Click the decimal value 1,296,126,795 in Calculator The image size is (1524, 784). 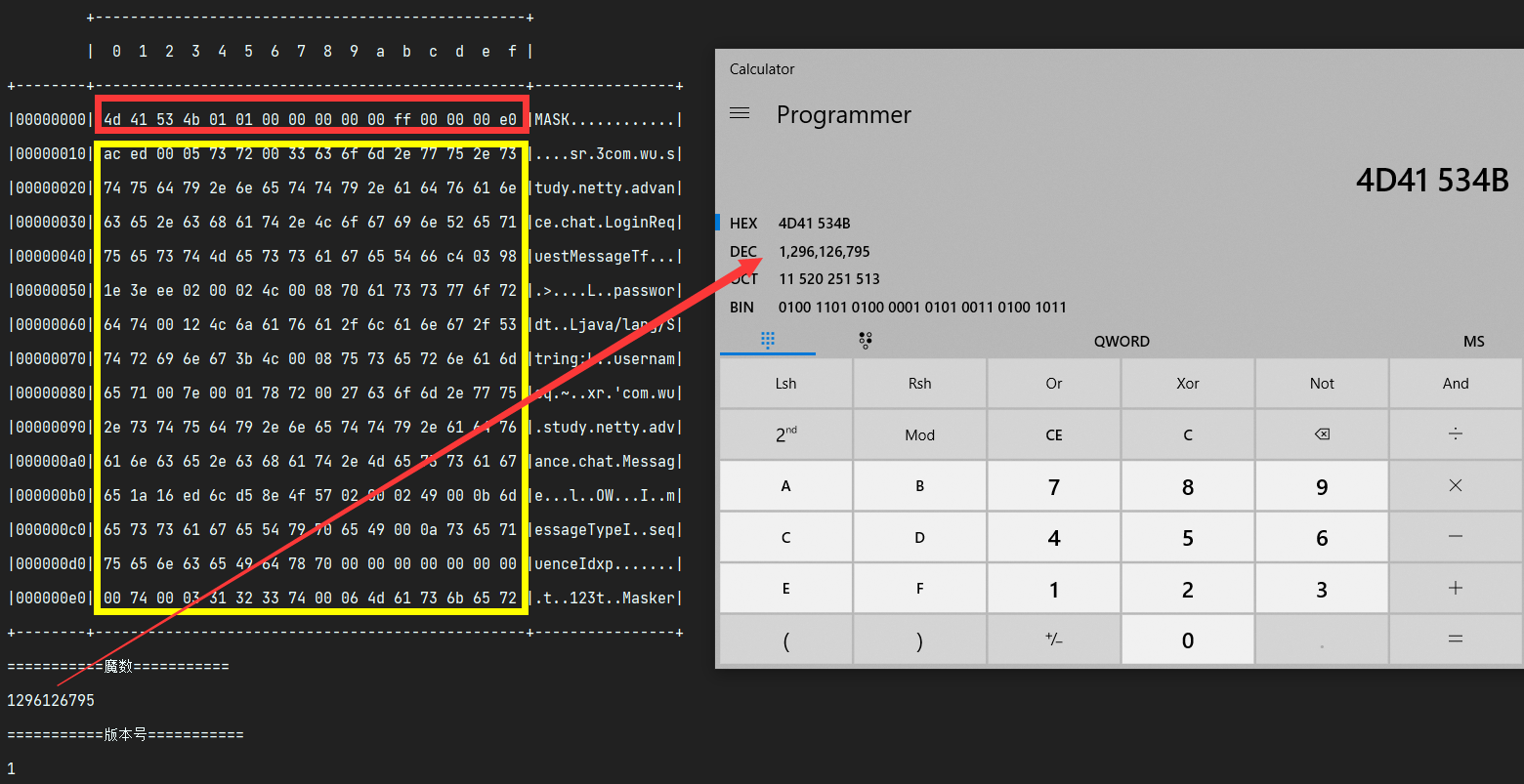click(x=825, y=252)
